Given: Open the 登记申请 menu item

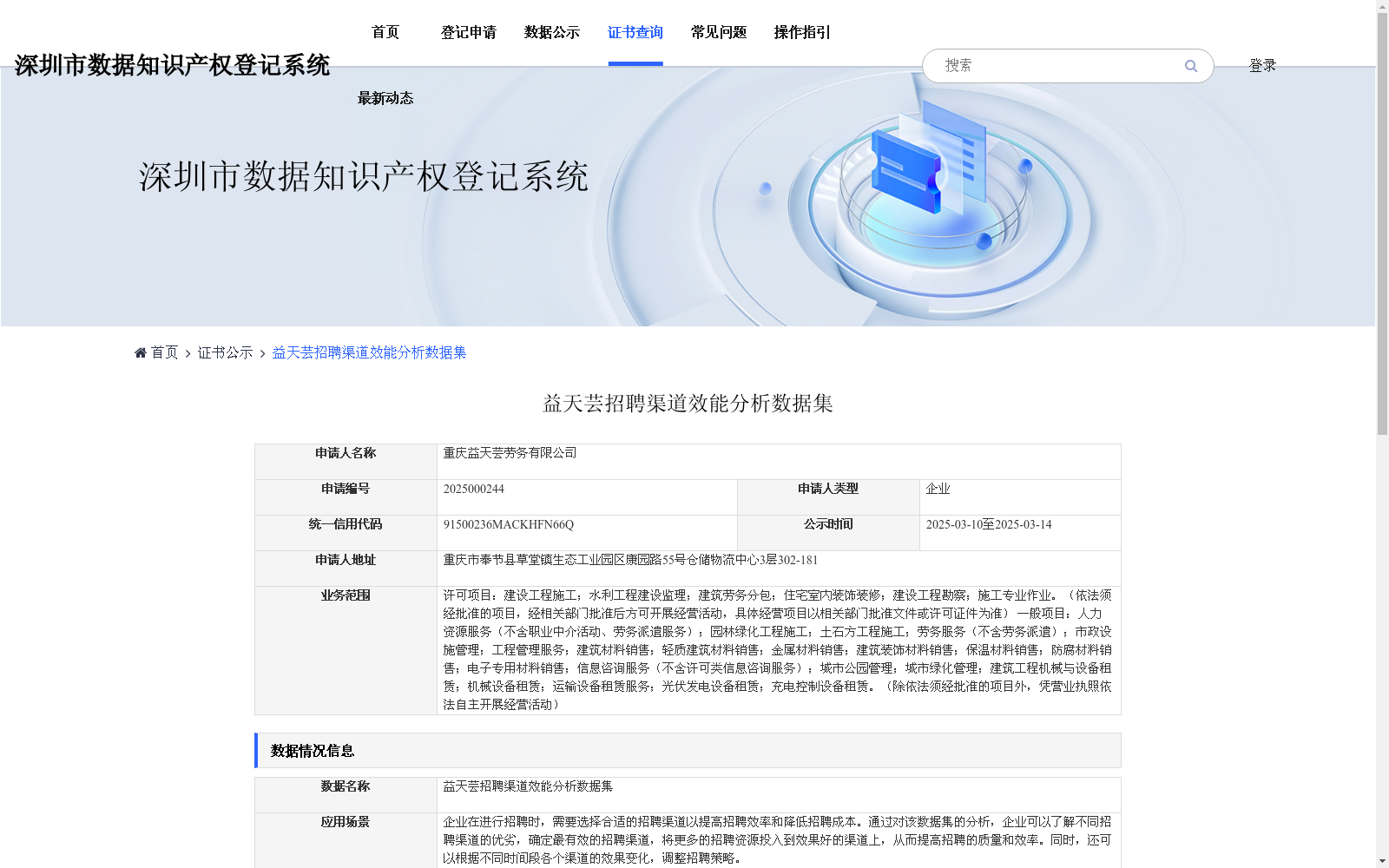Looking at the screenshot, I should tap(469, 32).
